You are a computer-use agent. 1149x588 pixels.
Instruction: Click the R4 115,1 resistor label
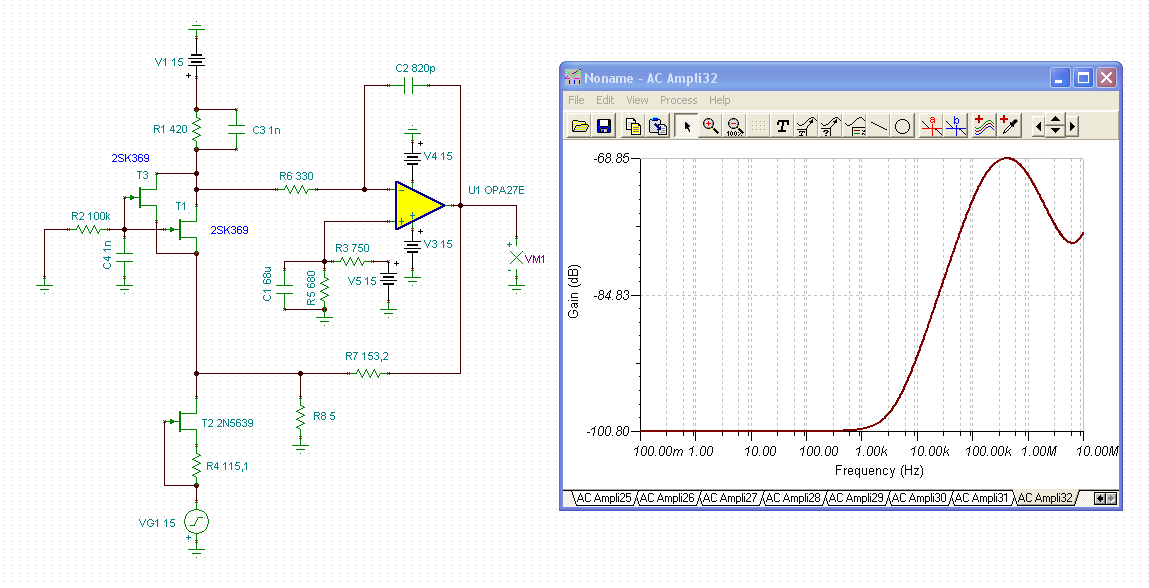coord(227,466)
